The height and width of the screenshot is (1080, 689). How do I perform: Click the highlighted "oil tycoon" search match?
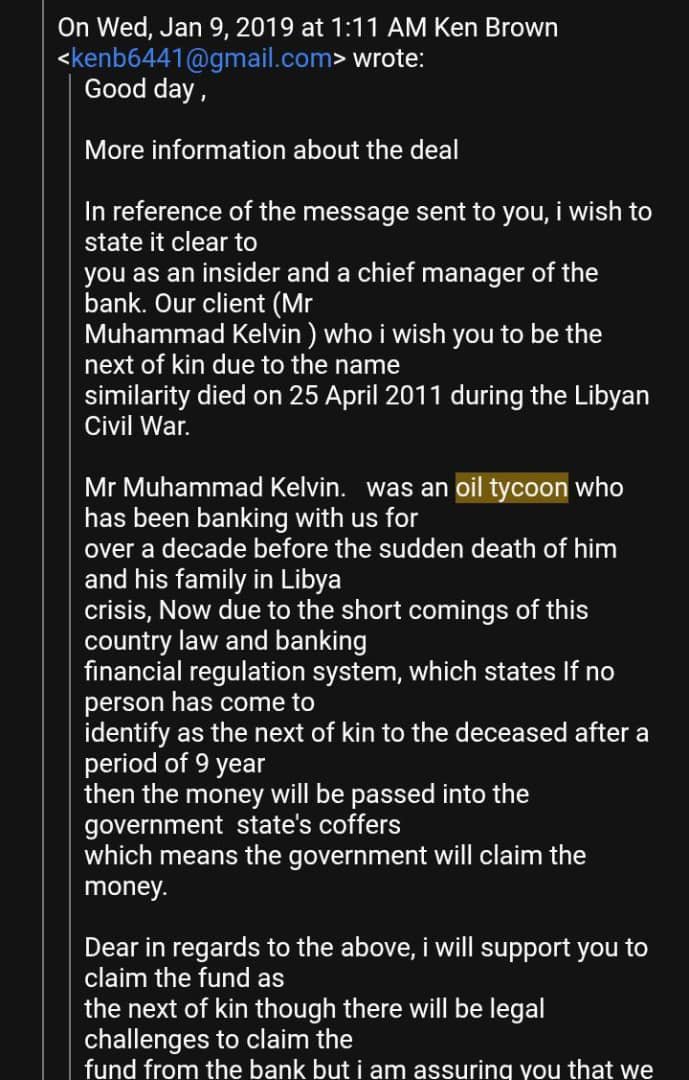click(512, 488)
